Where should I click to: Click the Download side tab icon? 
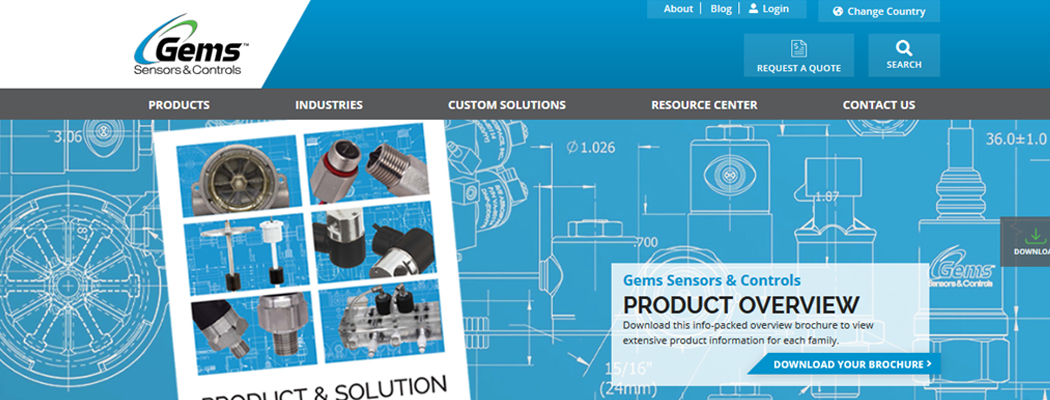pos(1032,235)
